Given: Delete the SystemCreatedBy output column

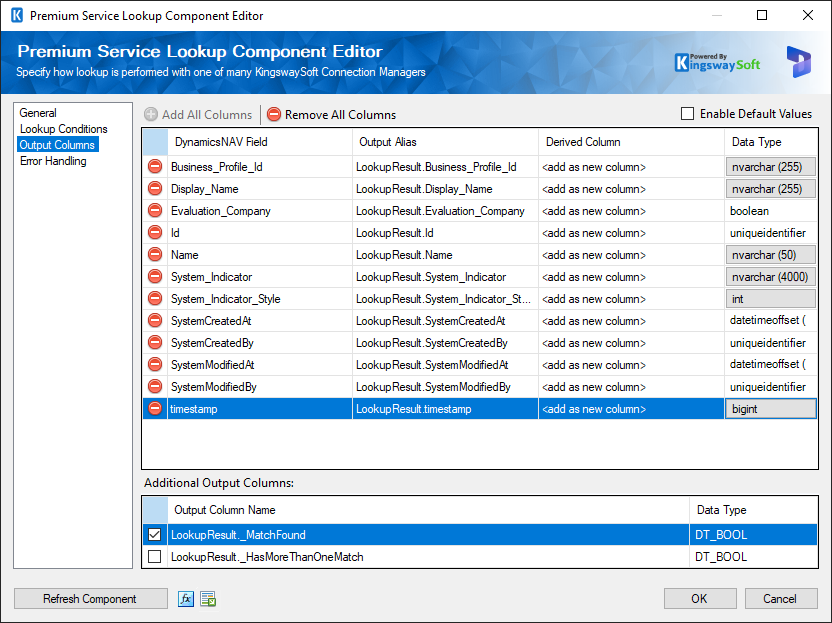Looking at the screenshot, I should click(154, 343).
